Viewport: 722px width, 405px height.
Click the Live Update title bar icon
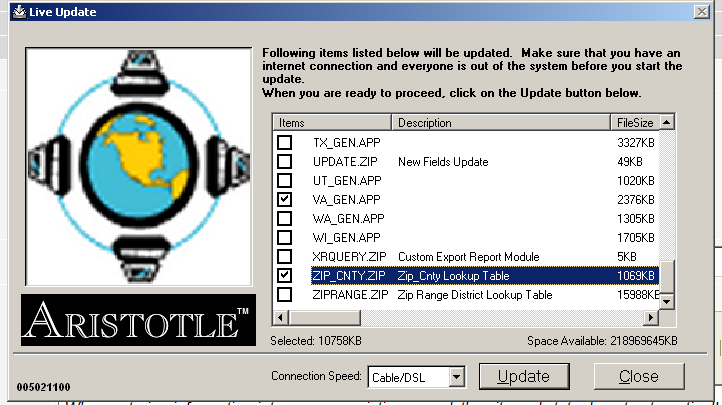(19, 12)
